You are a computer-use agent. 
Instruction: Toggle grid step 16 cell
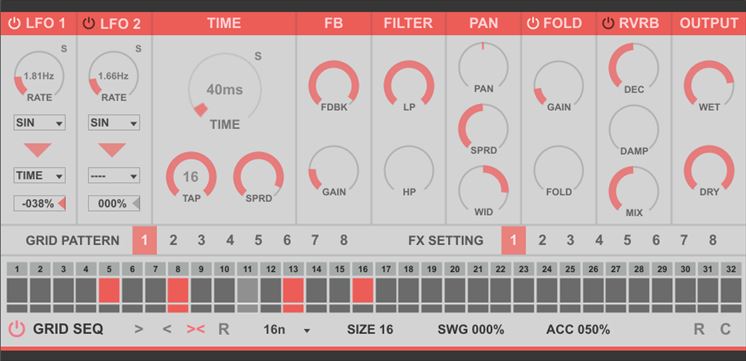tap(363, 291)
